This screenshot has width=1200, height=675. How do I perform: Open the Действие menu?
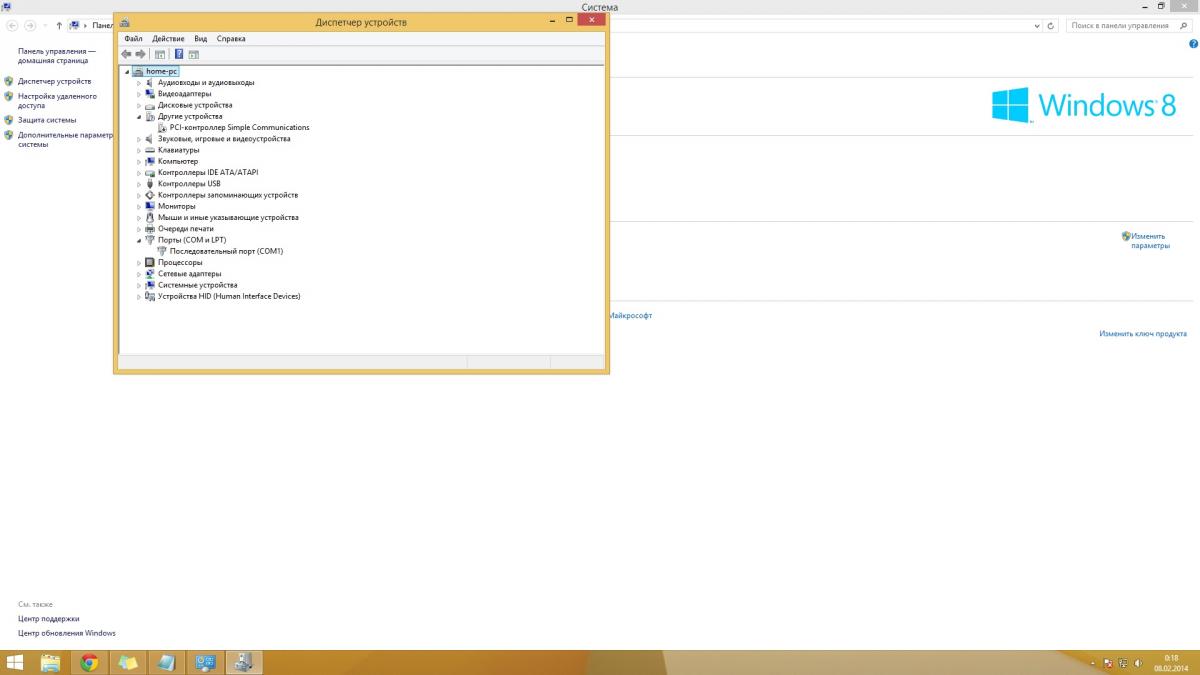tap(168, 38)
